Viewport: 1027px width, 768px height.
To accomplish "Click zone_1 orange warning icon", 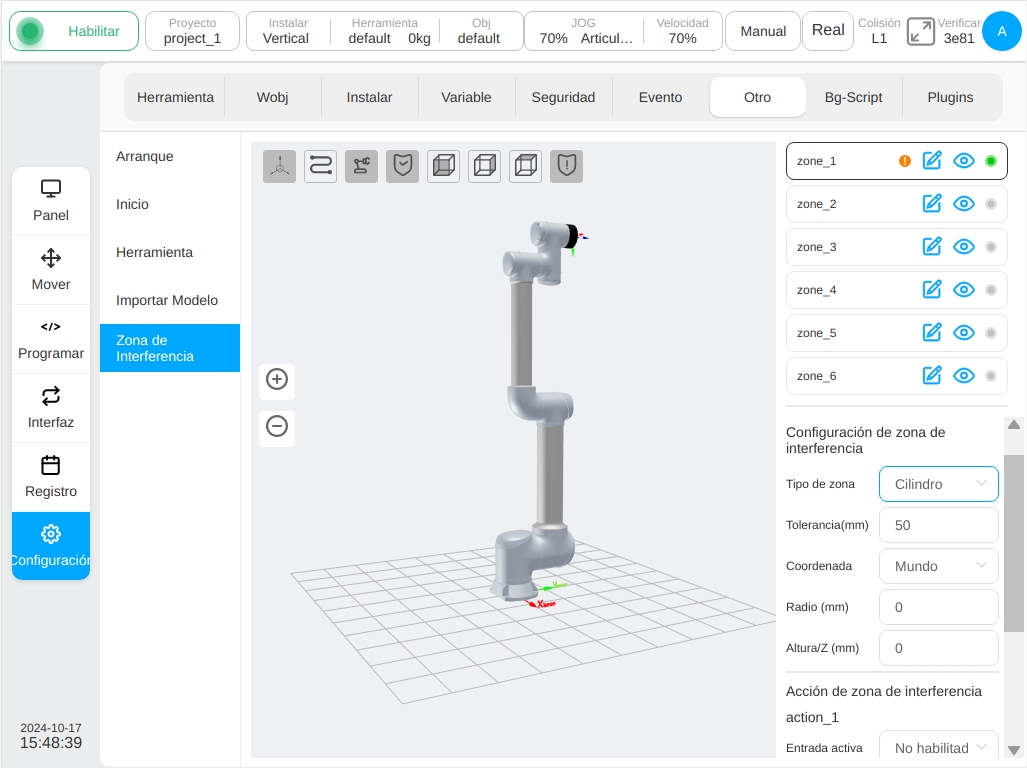I will coord(905,161).
